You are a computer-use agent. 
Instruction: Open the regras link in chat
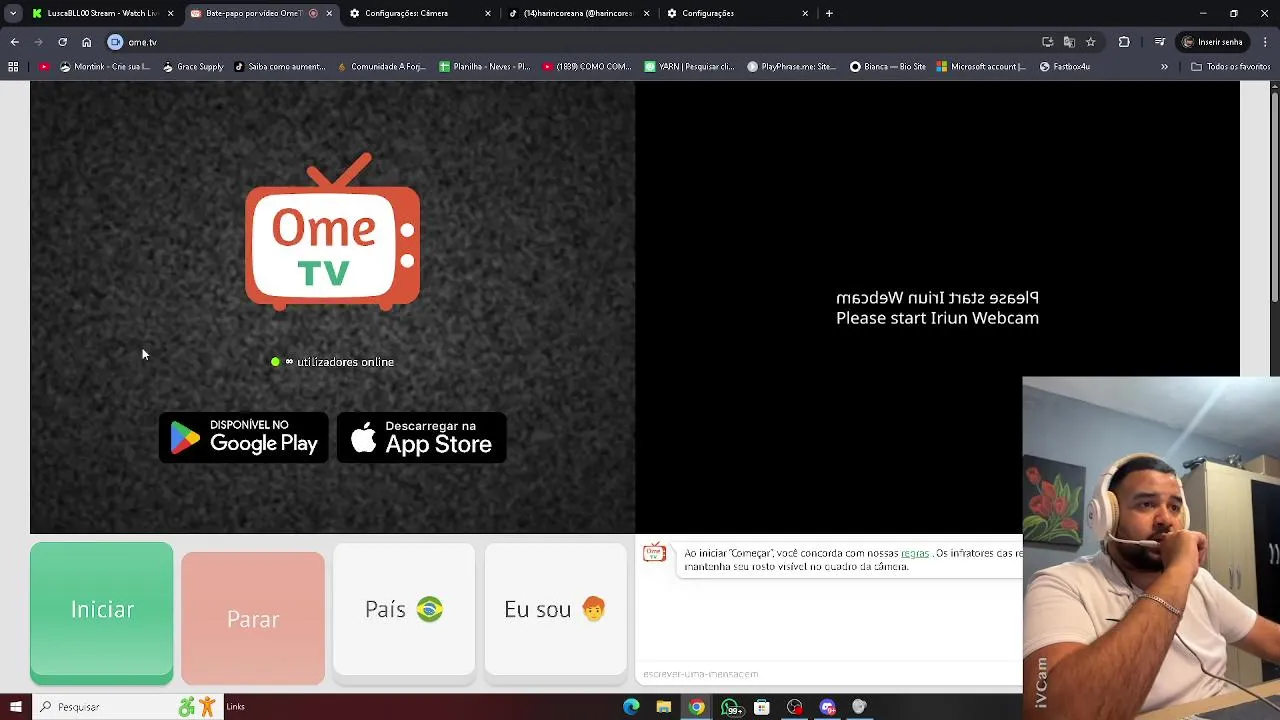914,553
